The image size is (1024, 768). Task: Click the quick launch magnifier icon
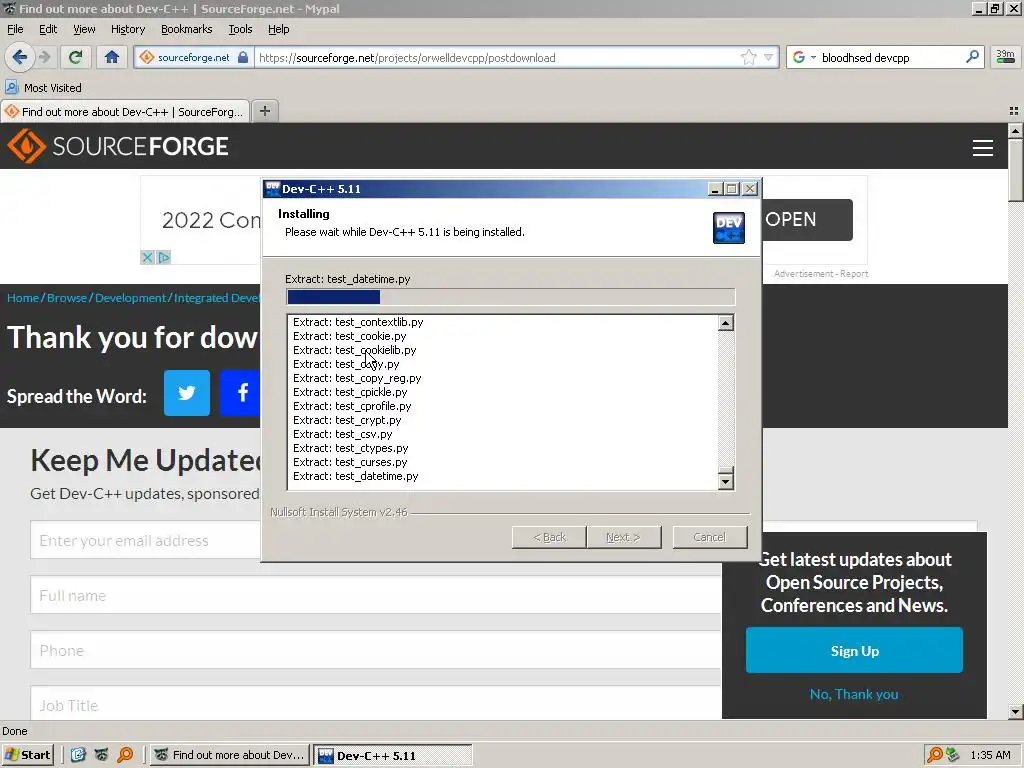[125, 755]
